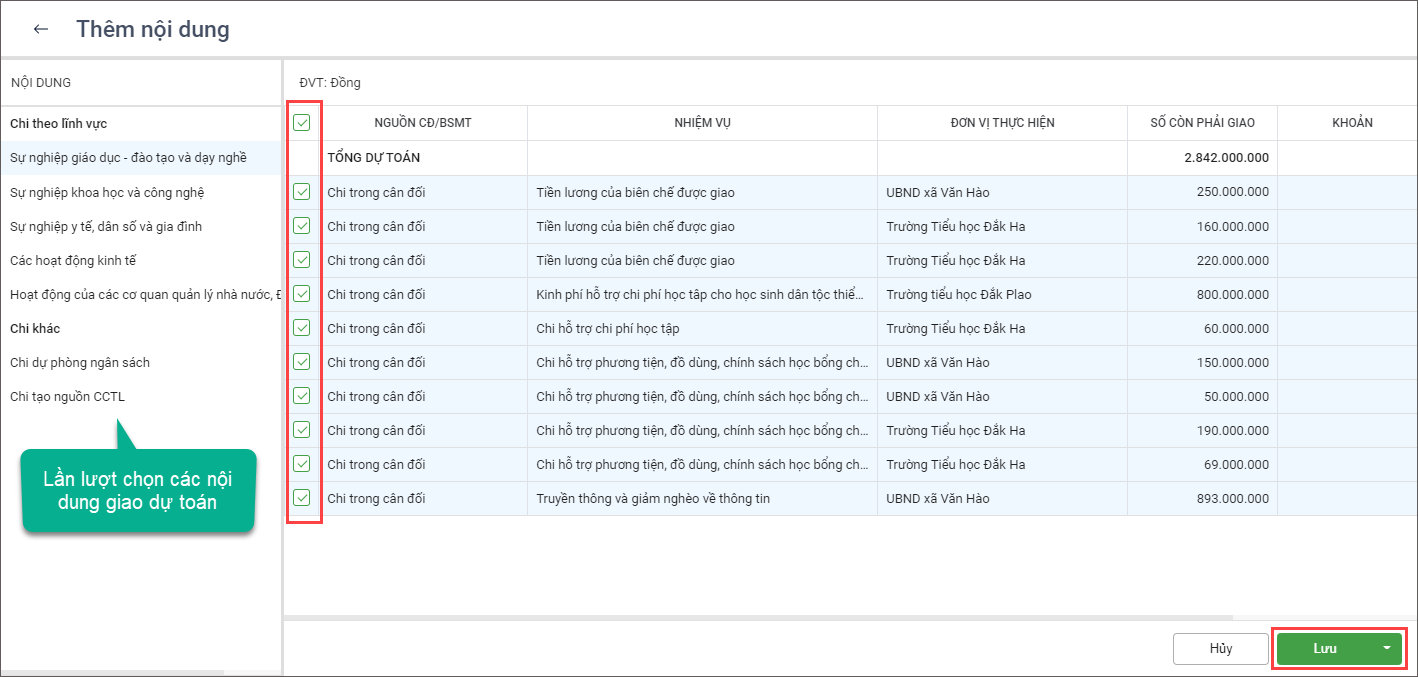Uncheck the 250.000.000 UBND xã Văn Hào row
The width and height of the screenshot is (1418, 677).
coord(302,192)
